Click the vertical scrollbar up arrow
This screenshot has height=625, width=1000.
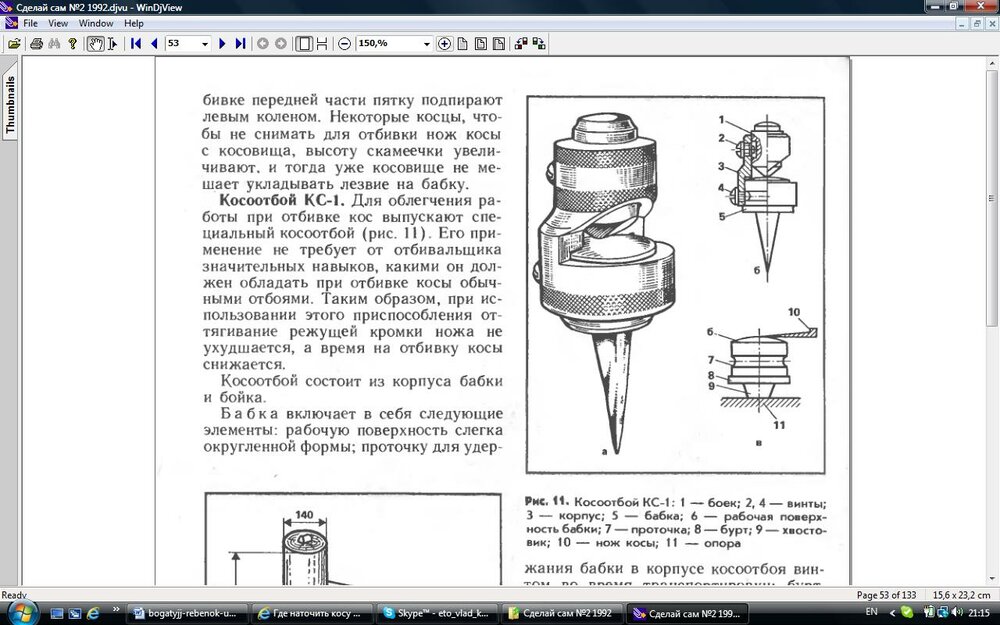[993, 63]
